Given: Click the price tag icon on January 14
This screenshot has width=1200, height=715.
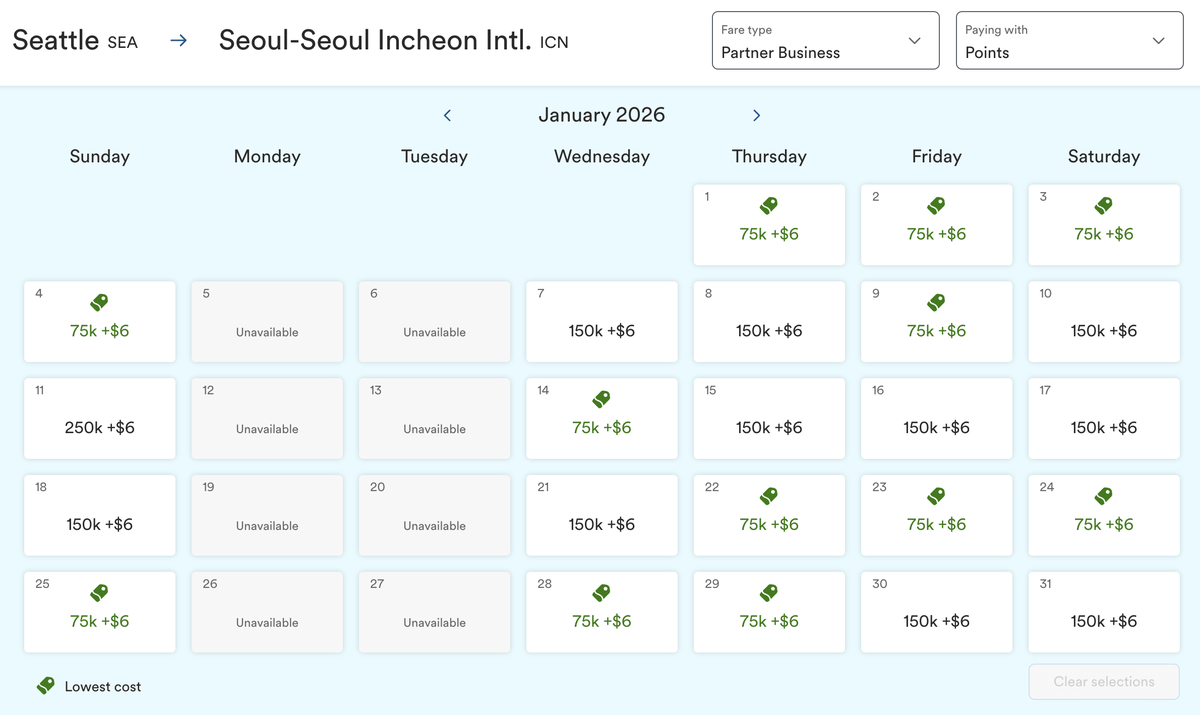Looking at the screenshot, I should (601, 399).
